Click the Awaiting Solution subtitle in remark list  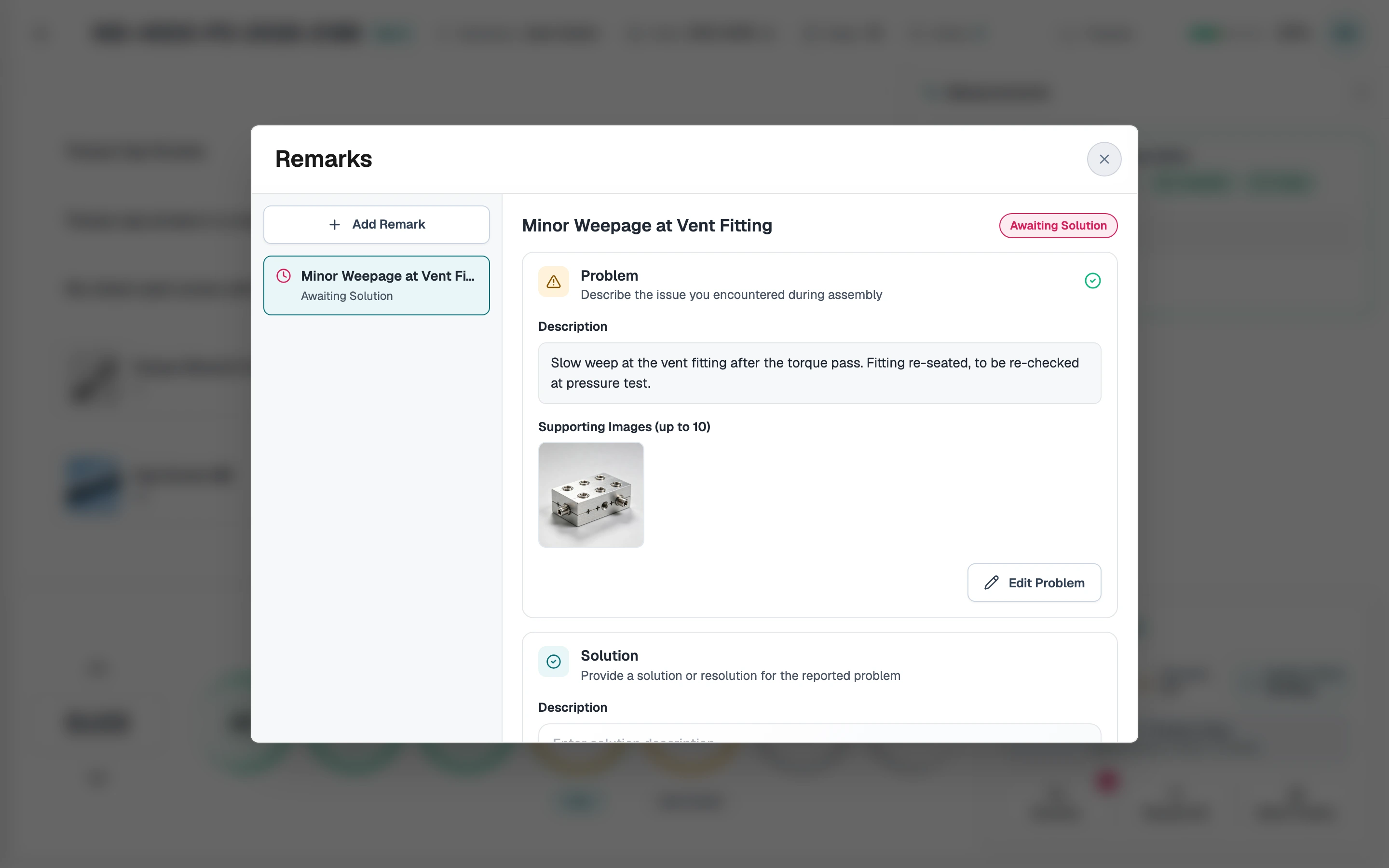coord(347,296)
